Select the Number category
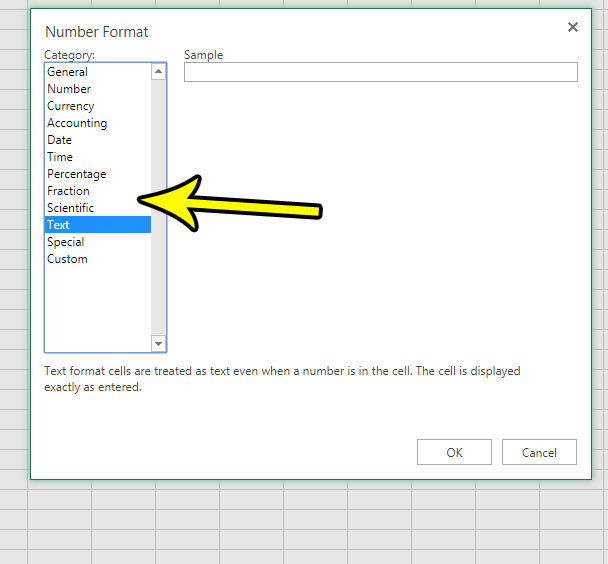 coord(98,89)
